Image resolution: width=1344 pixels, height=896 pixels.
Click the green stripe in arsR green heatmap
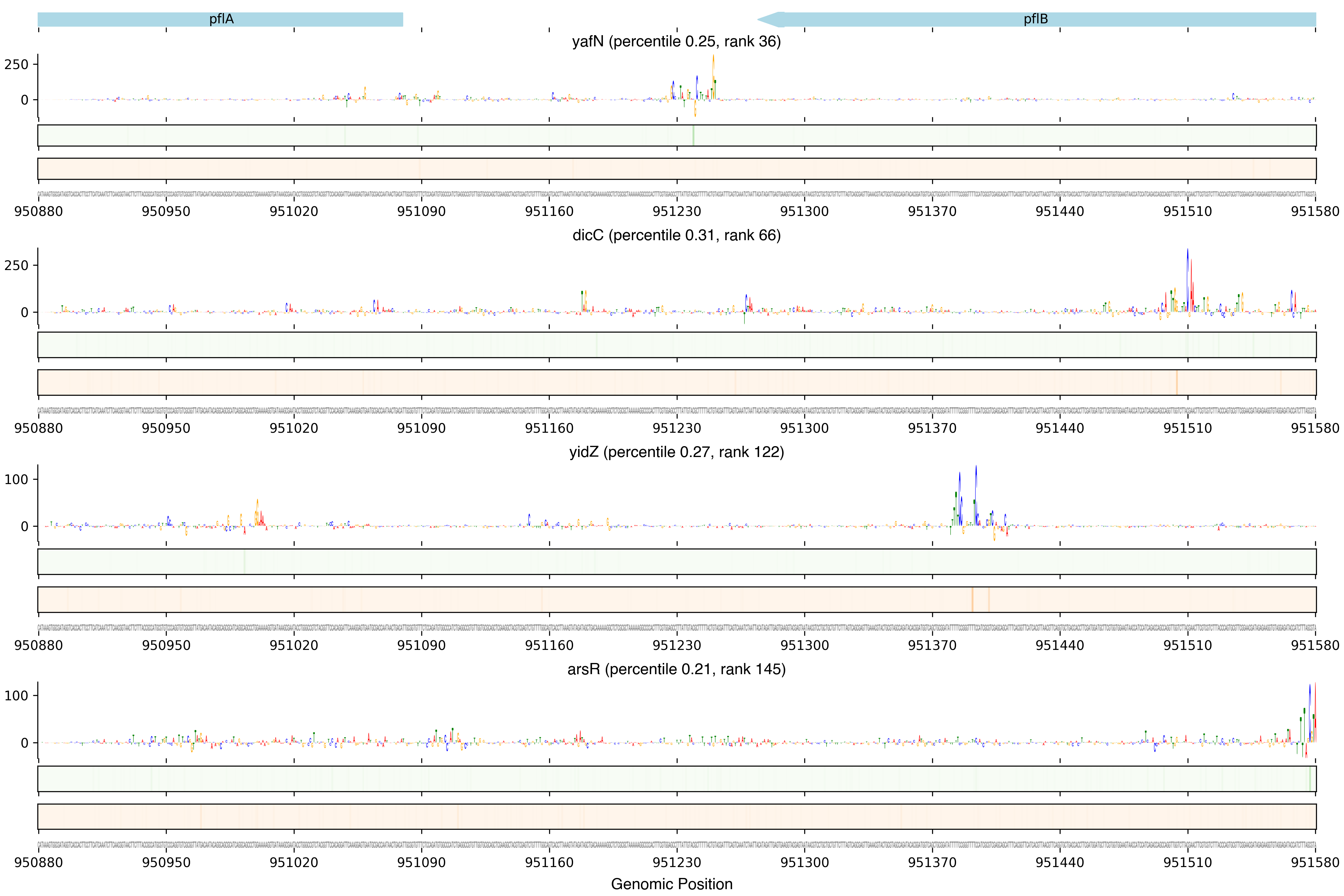click(1310, 779)
